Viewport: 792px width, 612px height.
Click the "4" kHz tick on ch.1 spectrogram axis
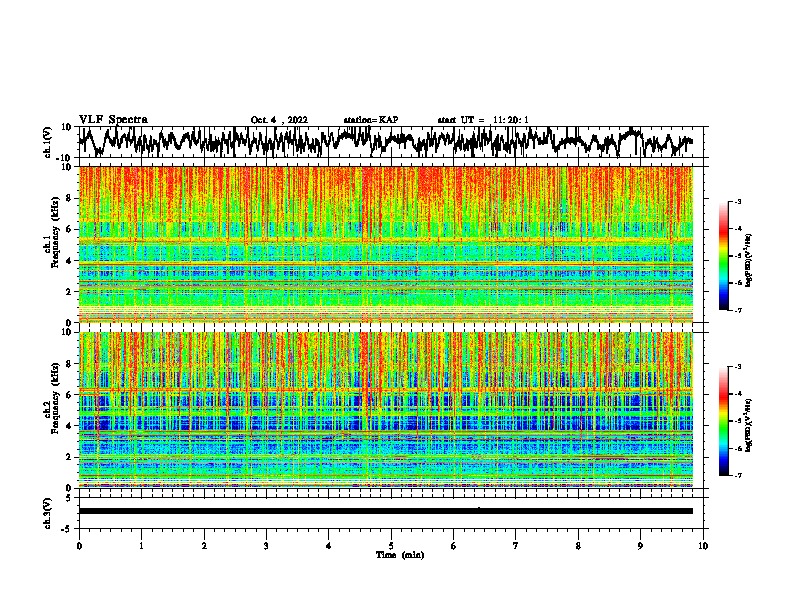(70, 260)
